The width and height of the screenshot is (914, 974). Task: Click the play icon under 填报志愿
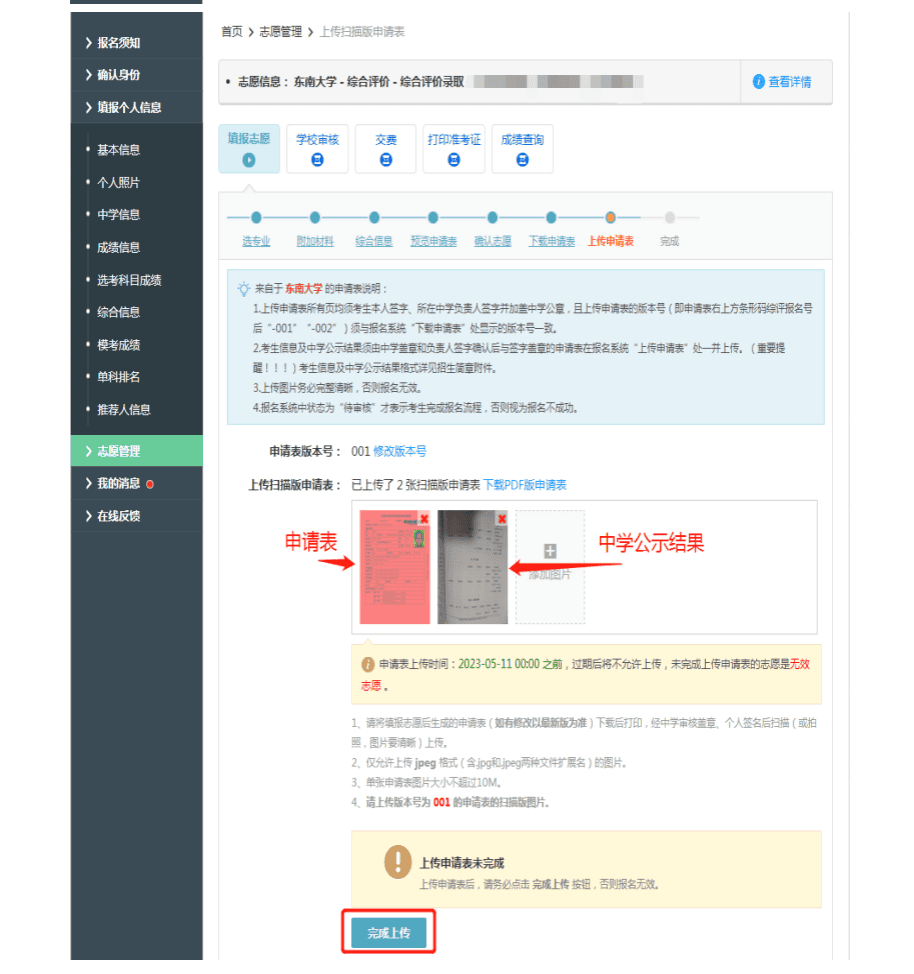[x=249, y=160]
